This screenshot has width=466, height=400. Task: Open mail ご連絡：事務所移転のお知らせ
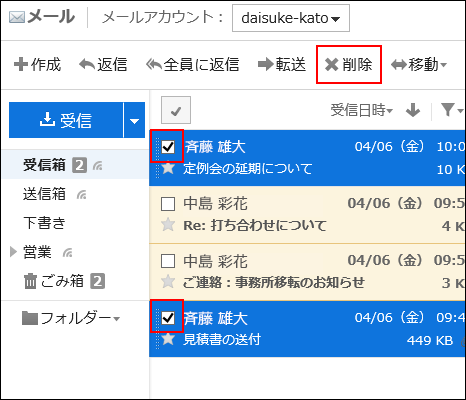(x=273, y=283)
